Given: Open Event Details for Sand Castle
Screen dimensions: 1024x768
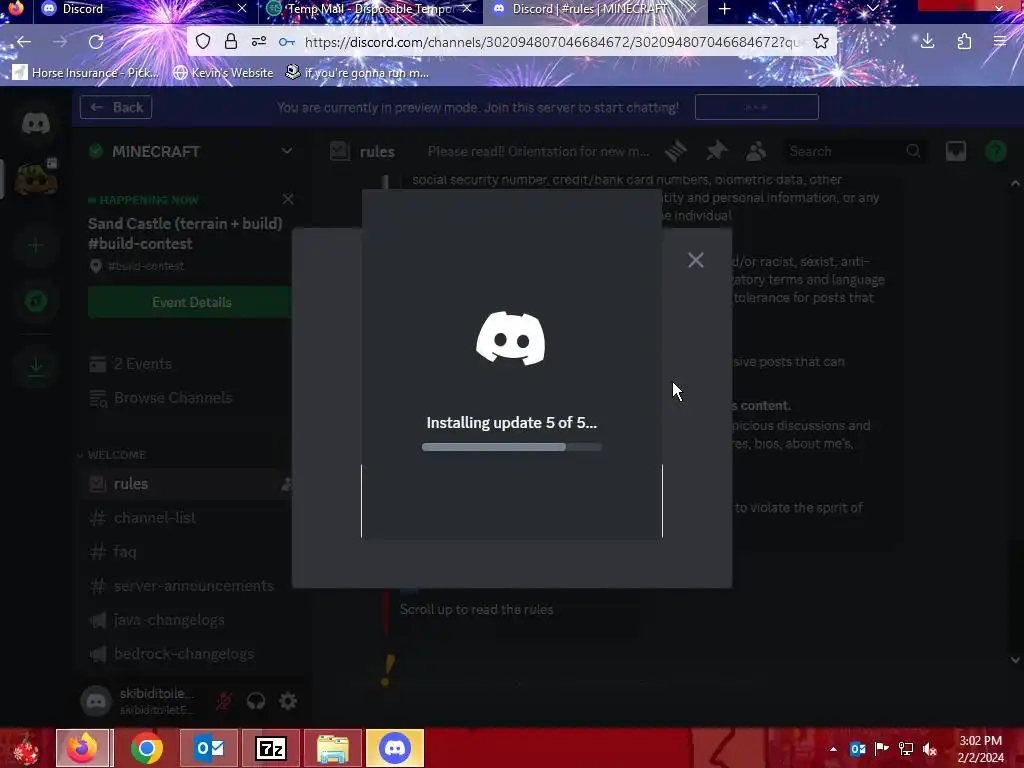Looking at the screenshot, I should [191, 302].
